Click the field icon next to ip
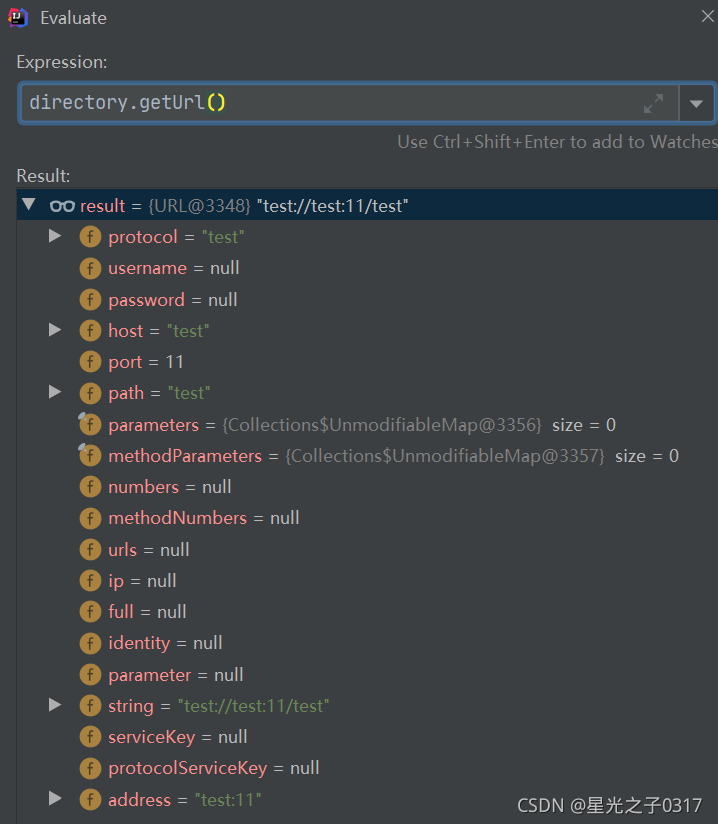Image resolution: width=718 pixels, height=824 pixels. [90, 581]
